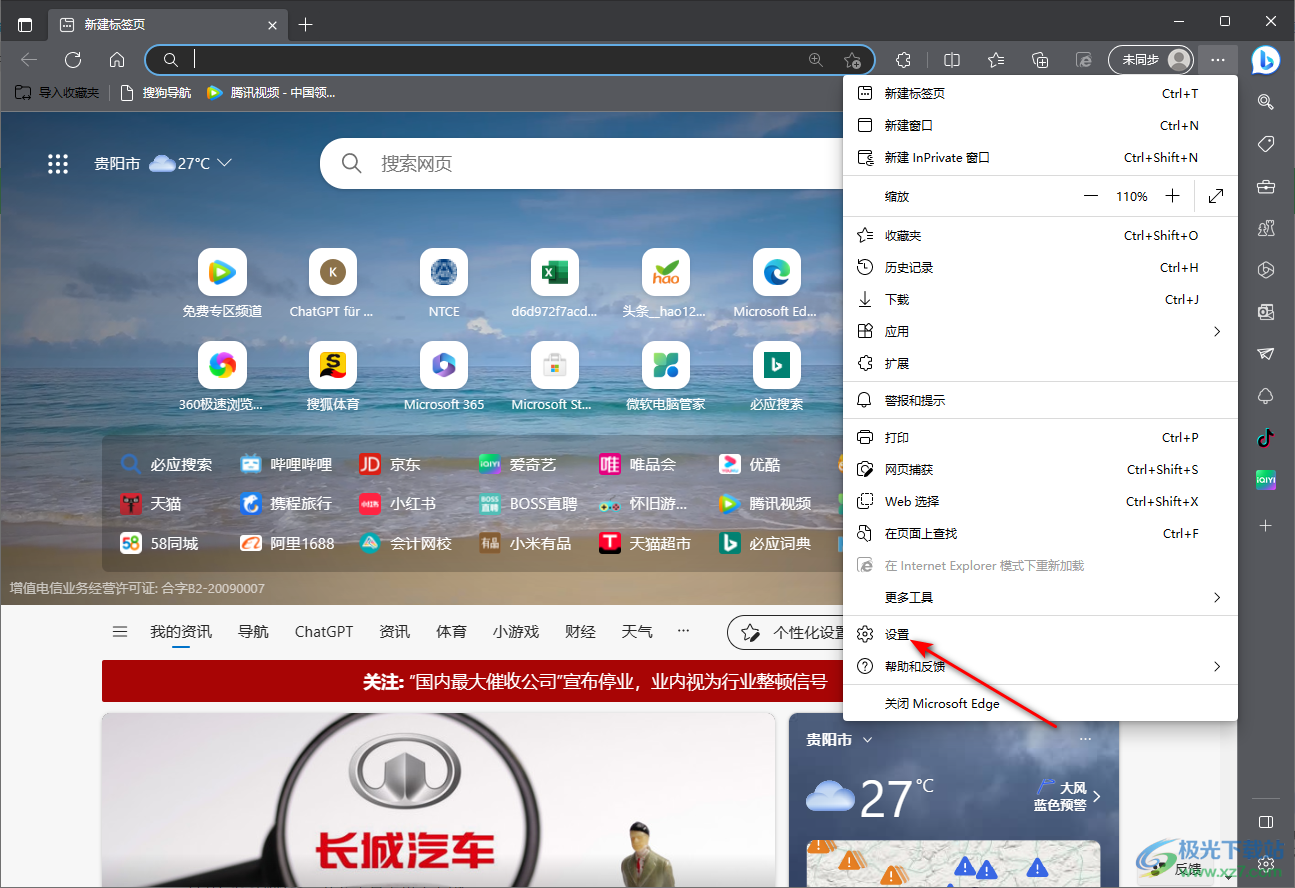Open the app launcher grid icon
Screen dimensions: 1295x888
click(58, 164)
